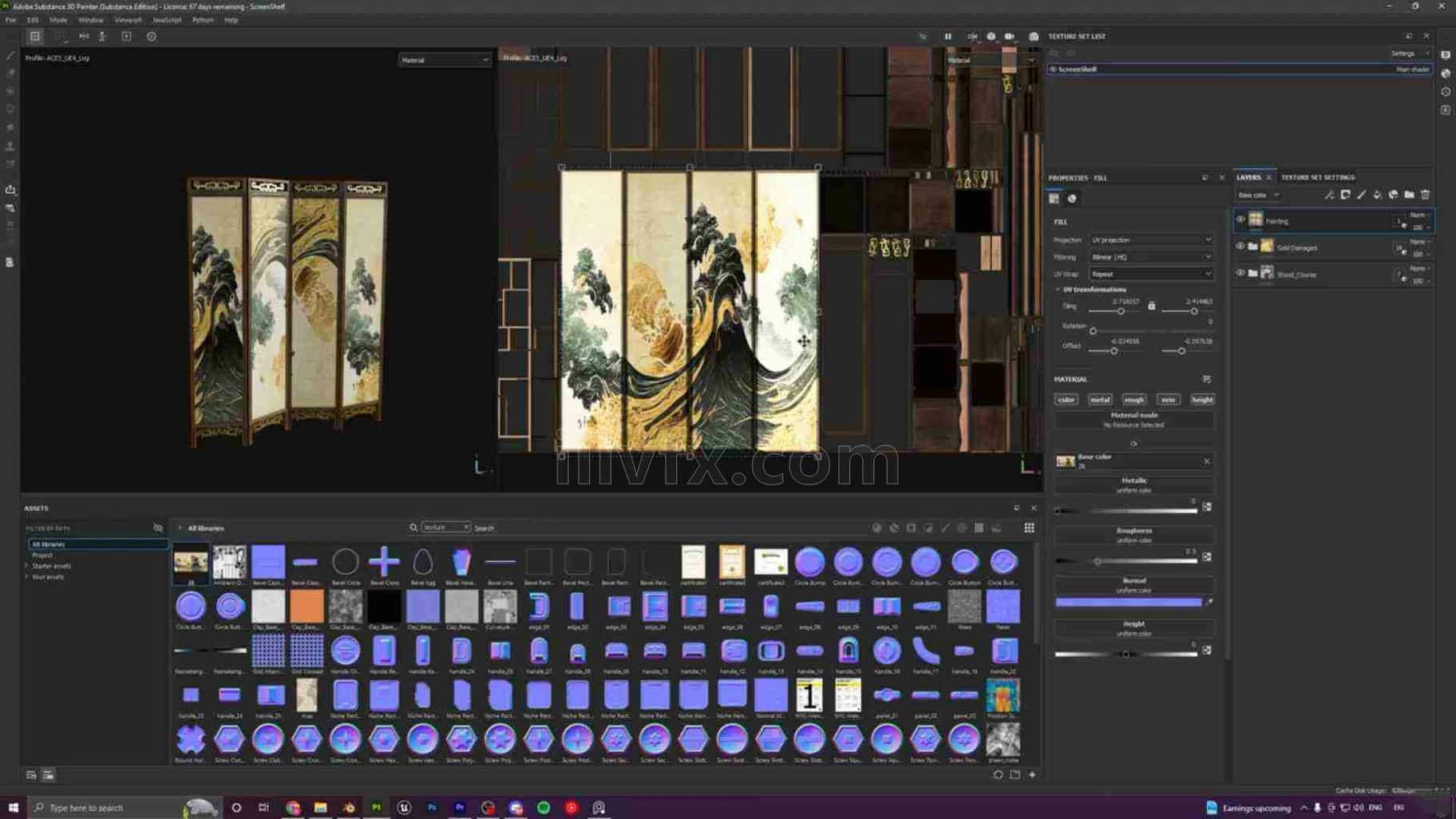Click the history clock icon in the right sidebar
Viewport: 1456px width, 819px height.
[1446, 92]
